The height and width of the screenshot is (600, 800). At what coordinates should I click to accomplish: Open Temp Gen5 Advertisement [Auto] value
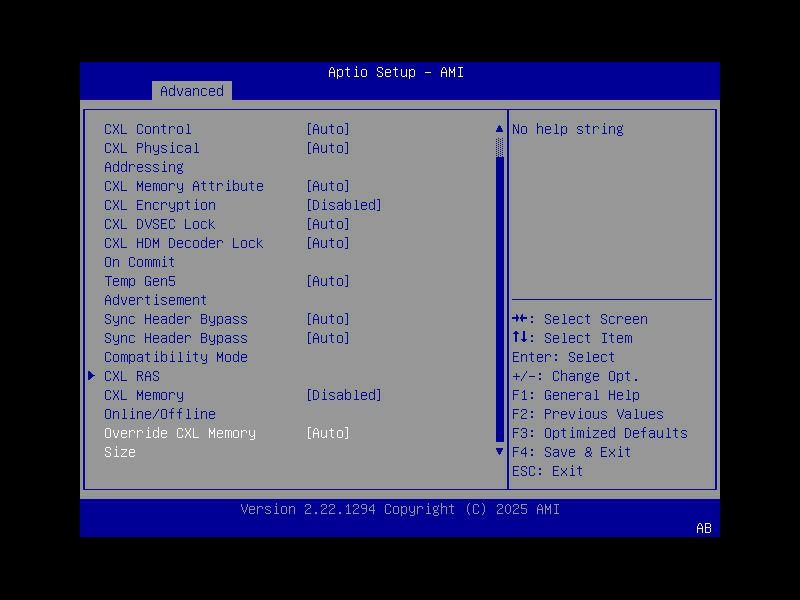tap(328, 281)
